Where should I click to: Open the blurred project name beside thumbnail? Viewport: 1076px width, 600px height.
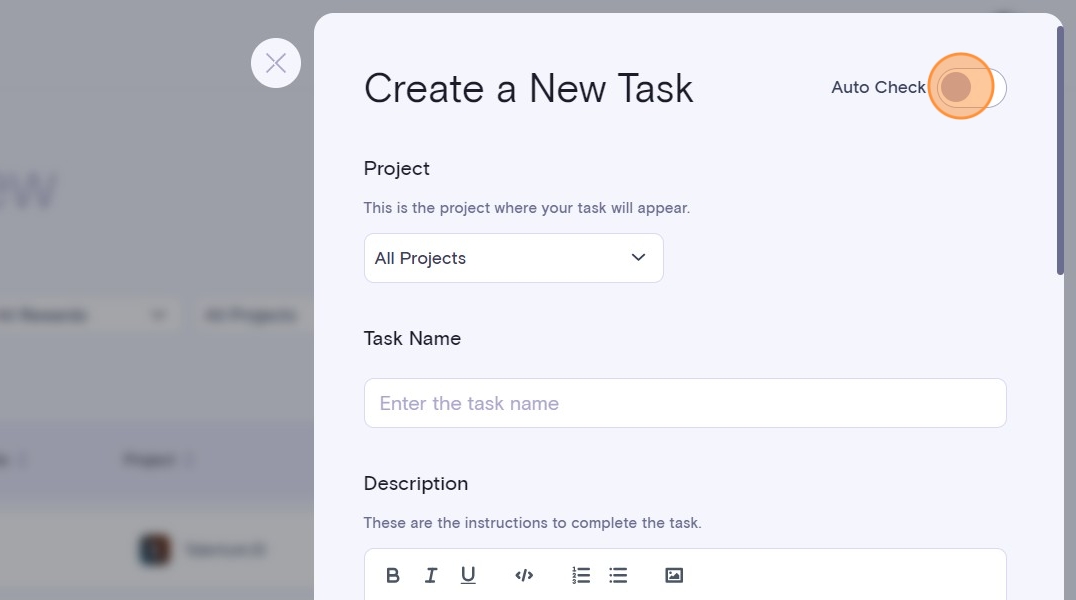pyautogui.click(x=225, y=549)
